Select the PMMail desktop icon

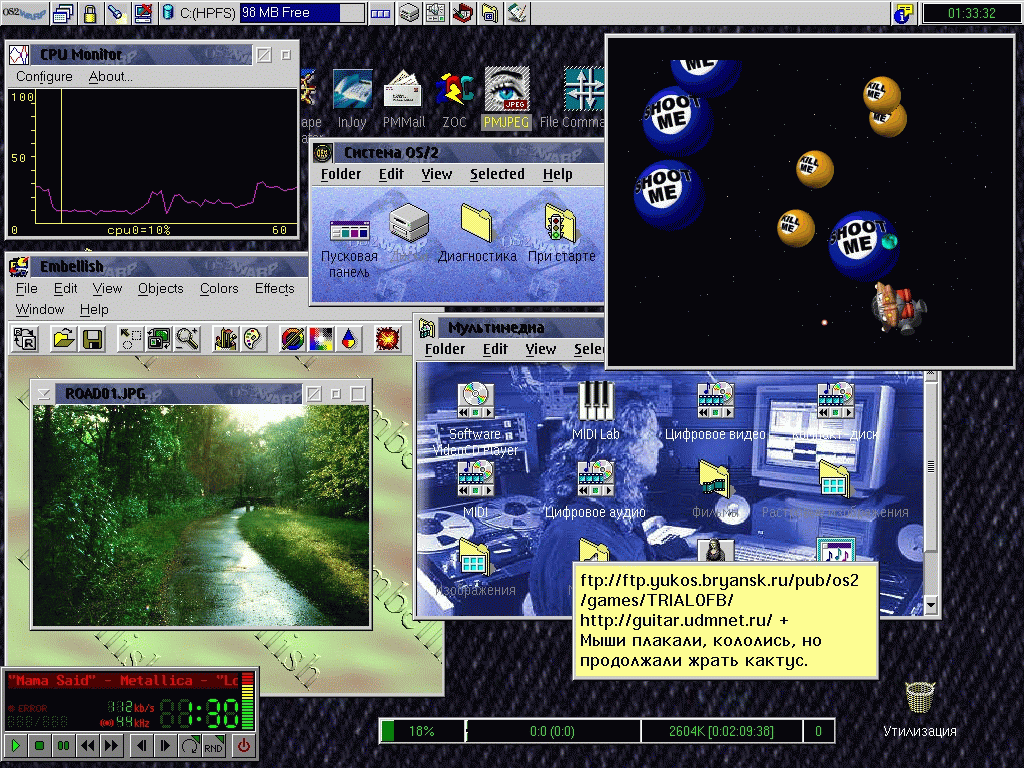(x=404, y=99)
